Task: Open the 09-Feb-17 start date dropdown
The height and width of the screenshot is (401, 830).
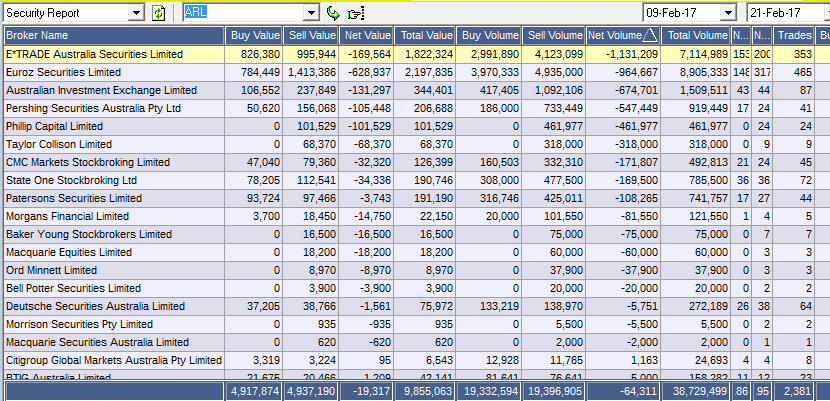Action: pos(729,13)
